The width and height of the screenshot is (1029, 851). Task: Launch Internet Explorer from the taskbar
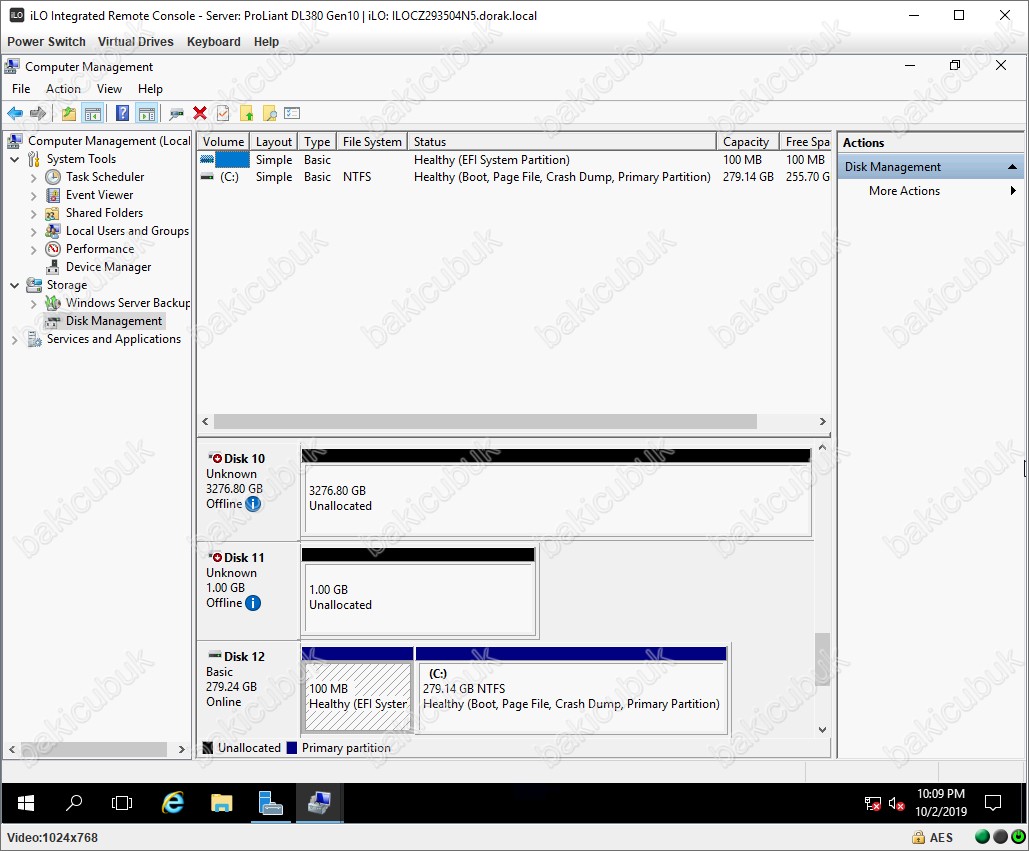click(173, 803)
